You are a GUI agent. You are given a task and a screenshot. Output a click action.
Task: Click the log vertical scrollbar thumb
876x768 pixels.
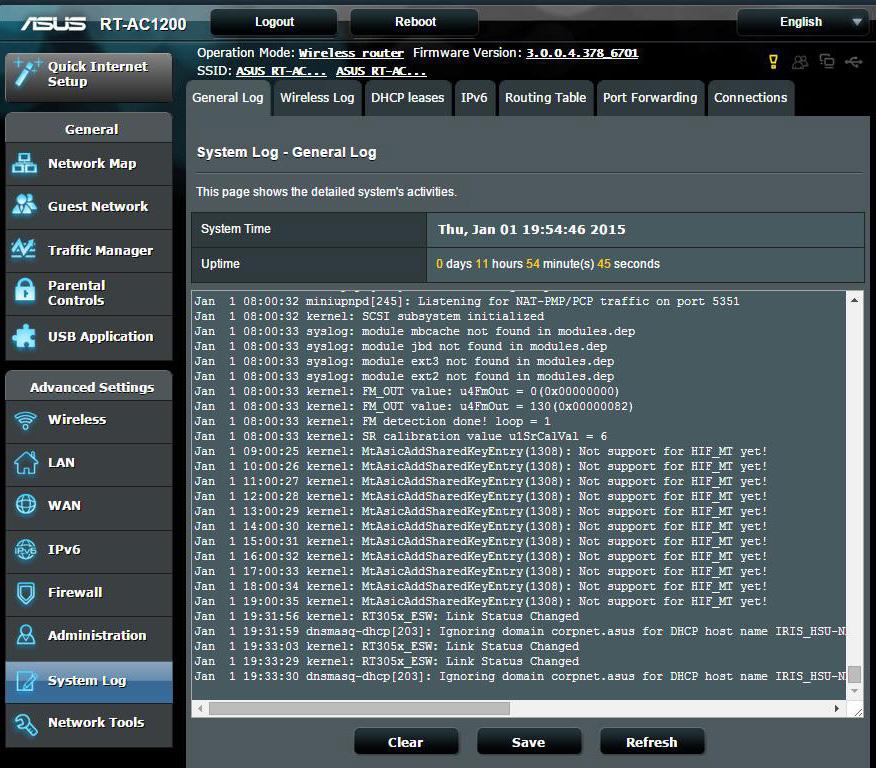854,674
